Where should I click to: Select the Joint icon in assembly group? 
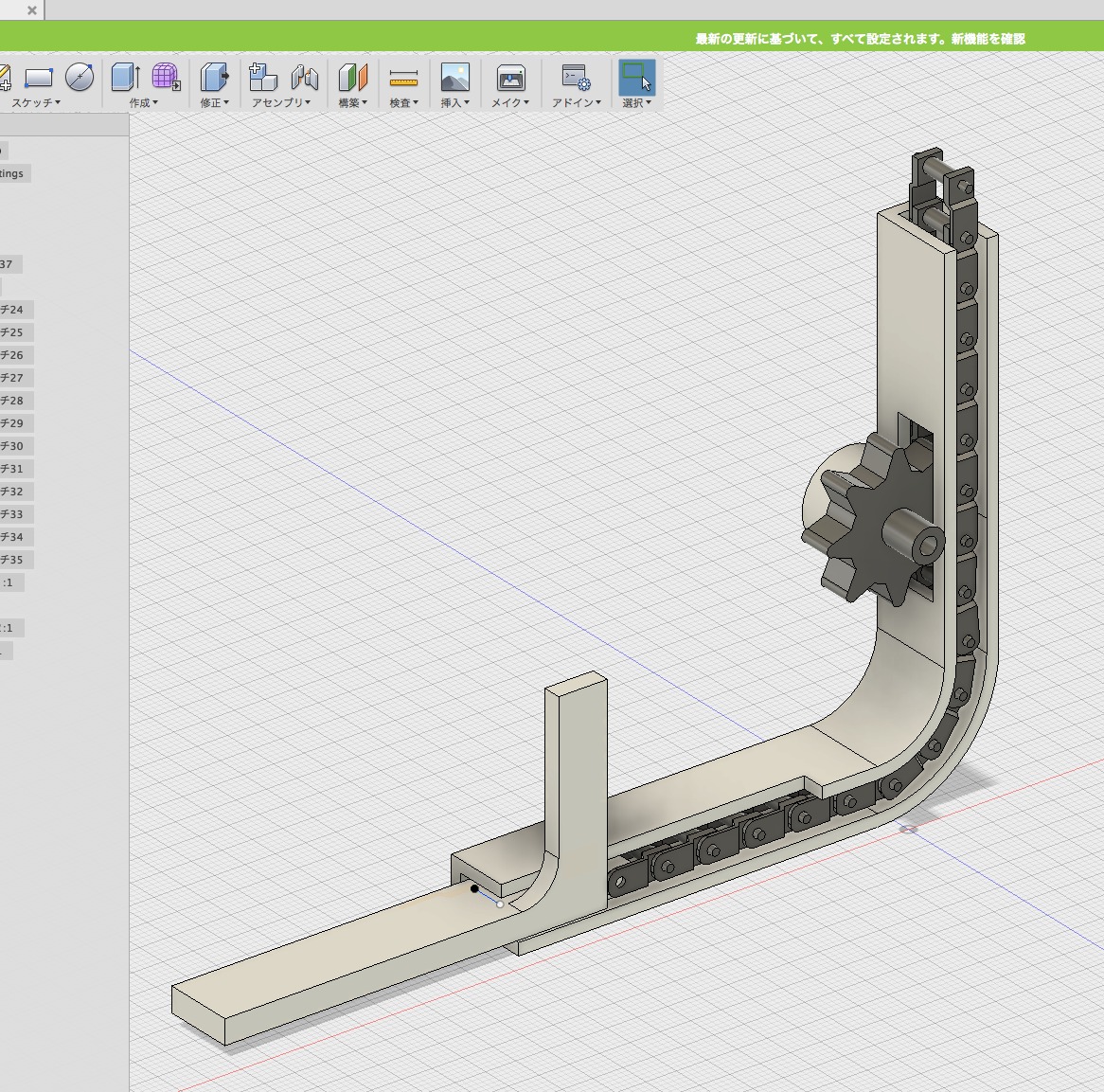(304, 78)
